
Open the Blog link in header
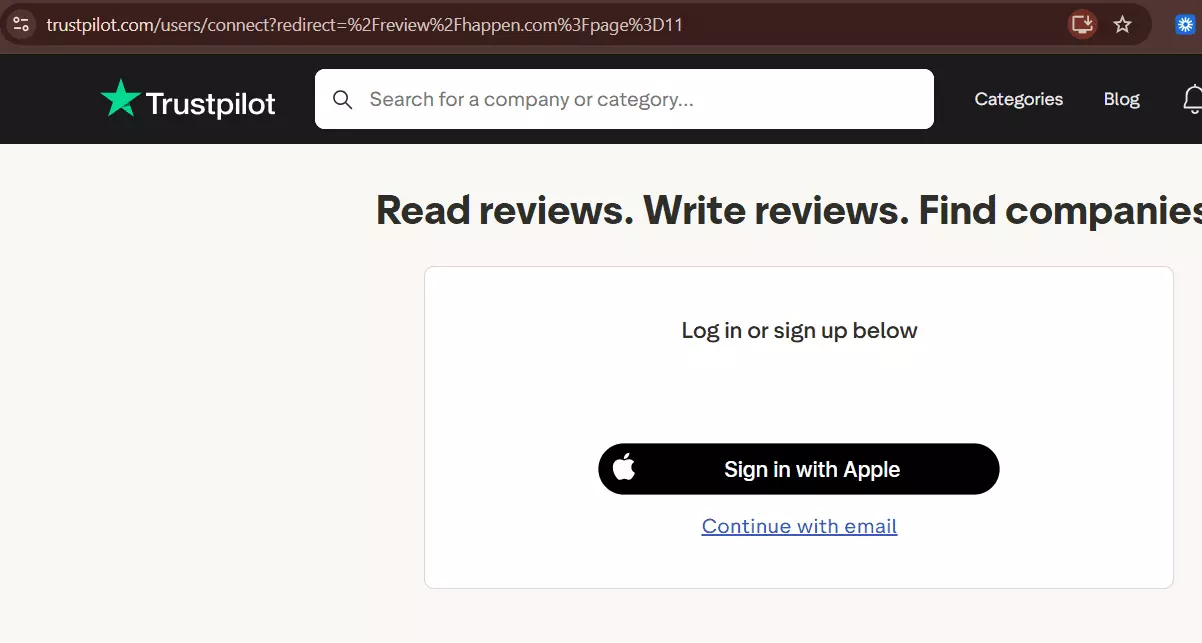[x=1121, y=99]
